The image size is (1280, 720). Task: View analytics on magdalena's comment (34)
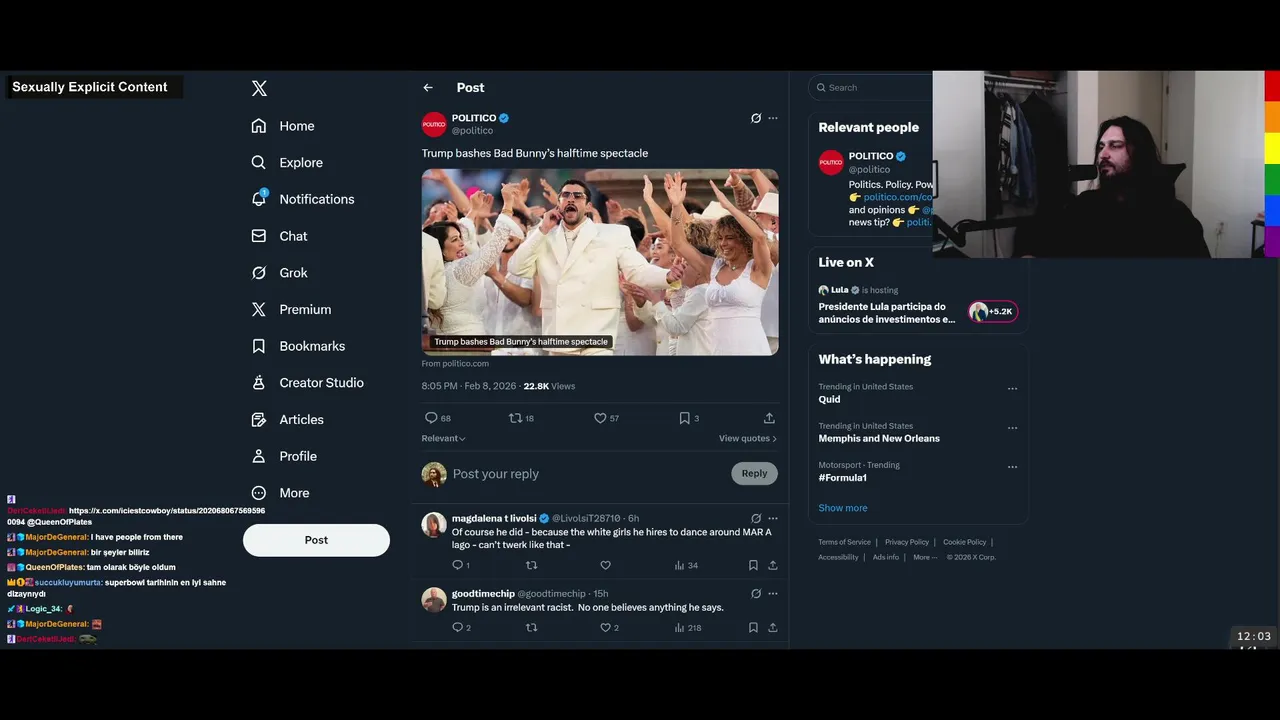(686, 565)
